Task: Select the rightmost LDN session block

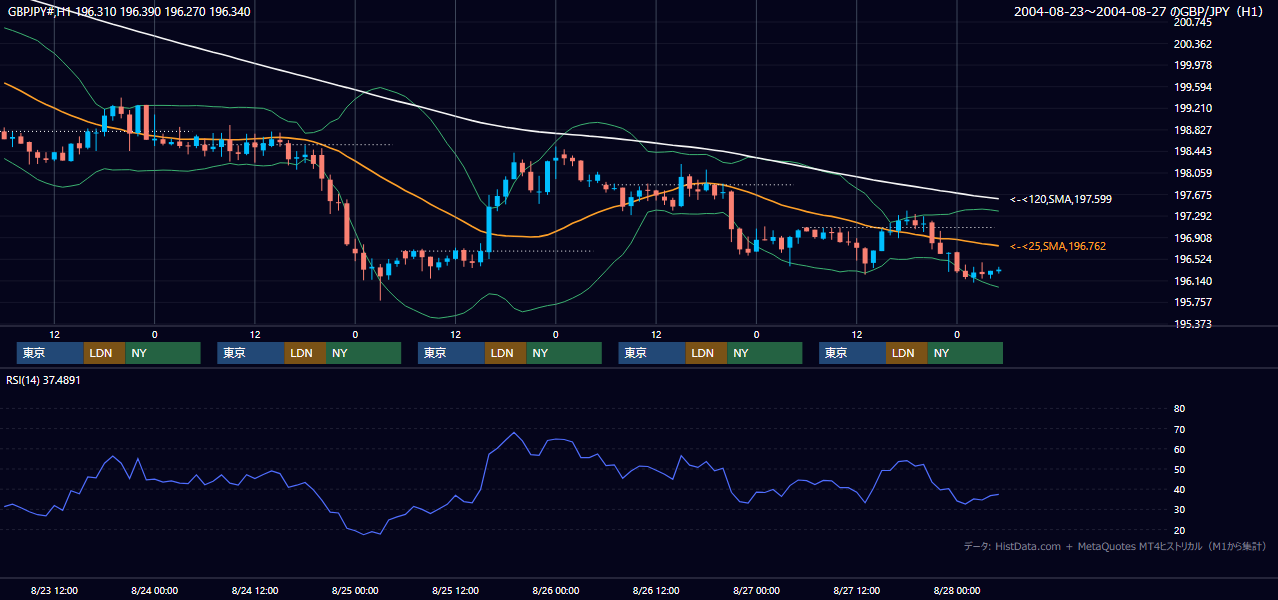Action: (906, 353)
